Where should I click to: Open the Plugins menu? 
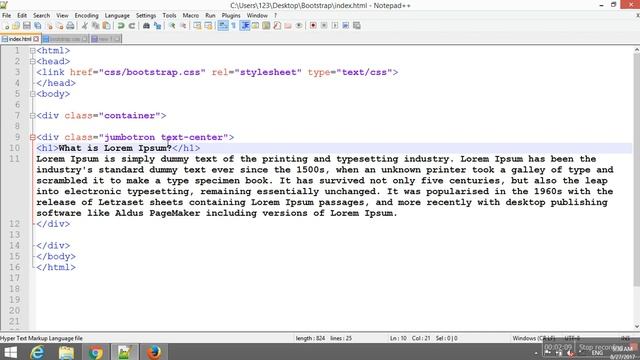point(231,16)
